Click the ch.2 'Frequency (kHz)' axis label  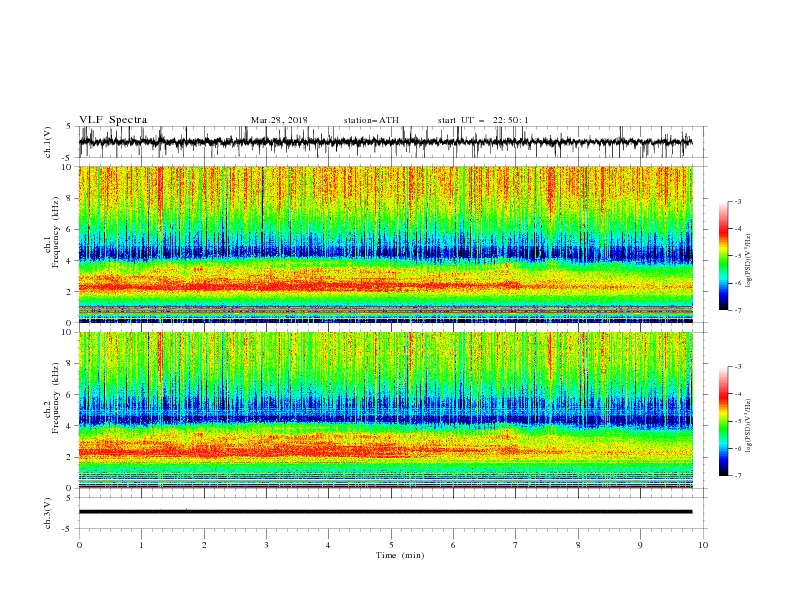coord(56,398)
